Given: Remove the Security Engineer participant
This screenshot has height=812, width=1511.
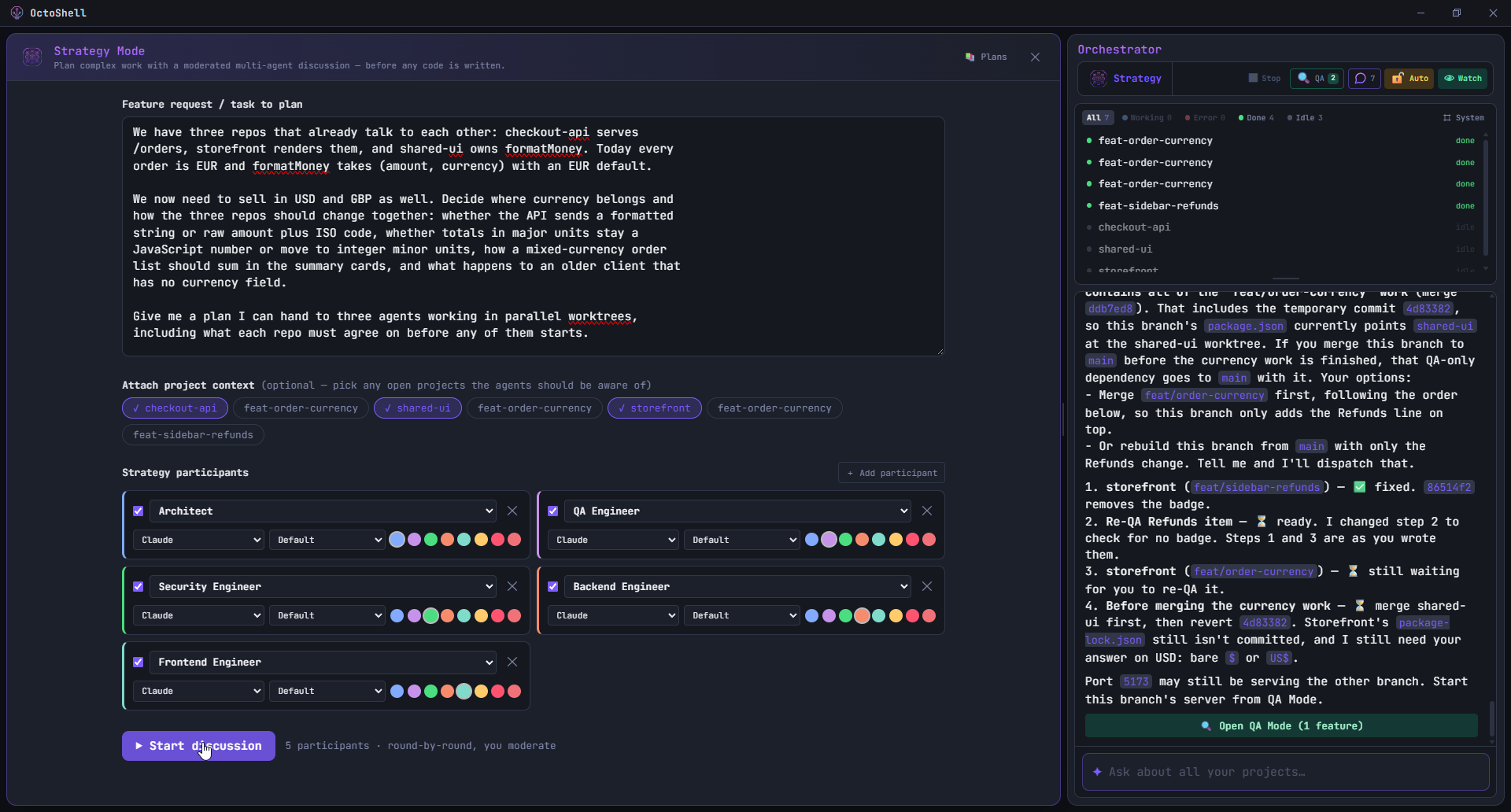Looking at the screenshot, I should (x=512, y=586).
